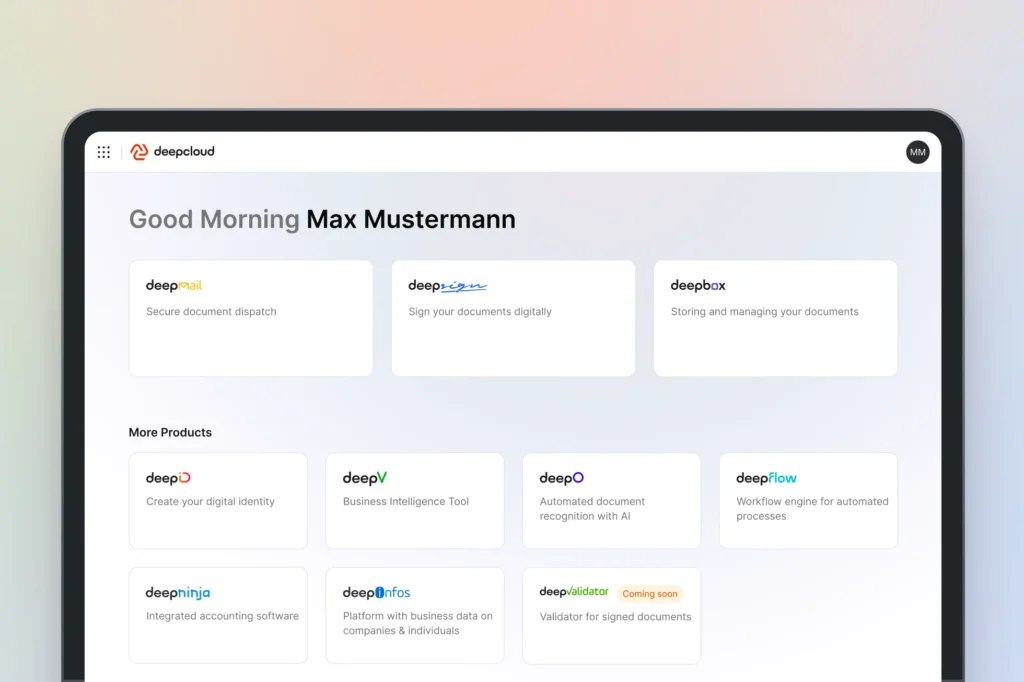Open the deepsign card
Image resolution: width=1024 pixels, height=682 pixels.
tap(513, 318)
